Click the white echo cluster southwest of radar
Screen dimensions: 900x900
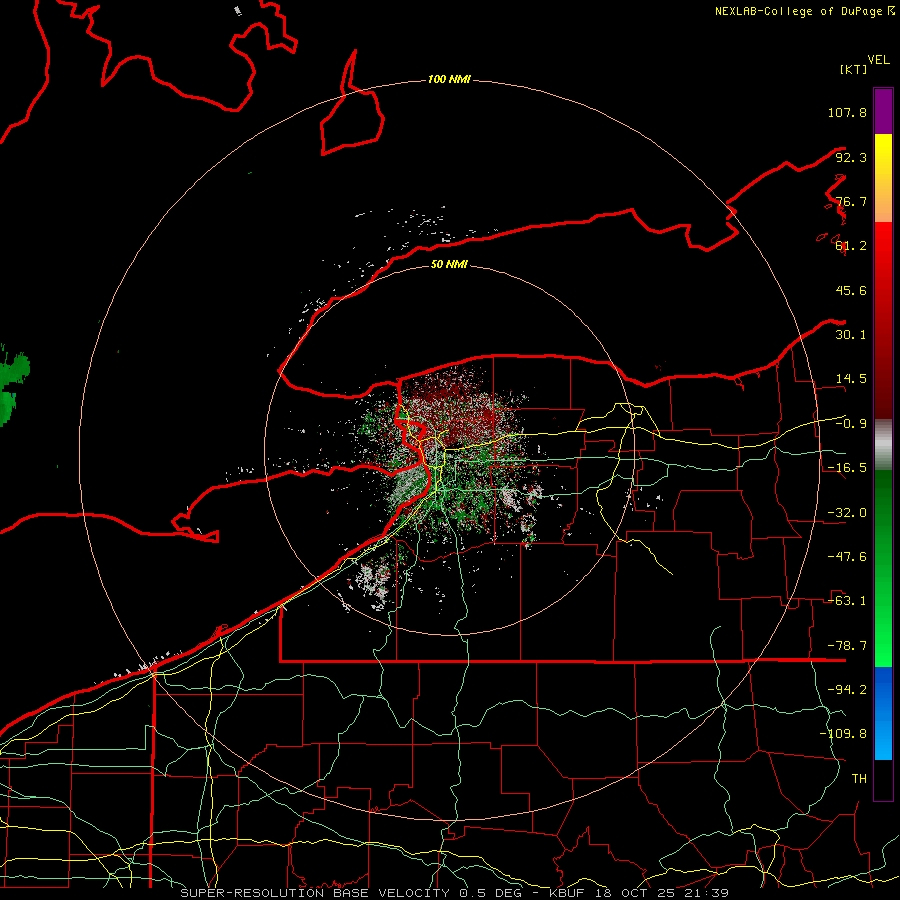point(371,581)
